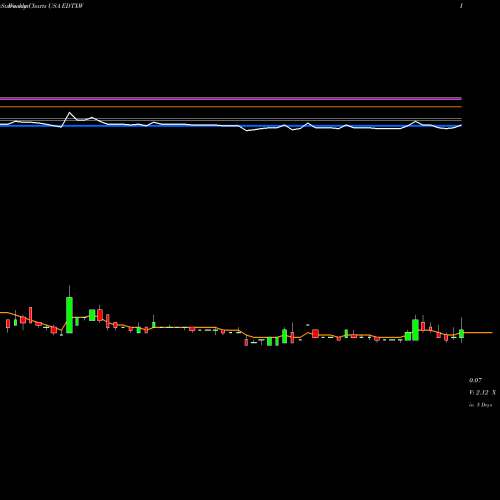Click the chart title ending in USA EDTXW
Viewport: 500px width, 500px height.
[42, 6]
